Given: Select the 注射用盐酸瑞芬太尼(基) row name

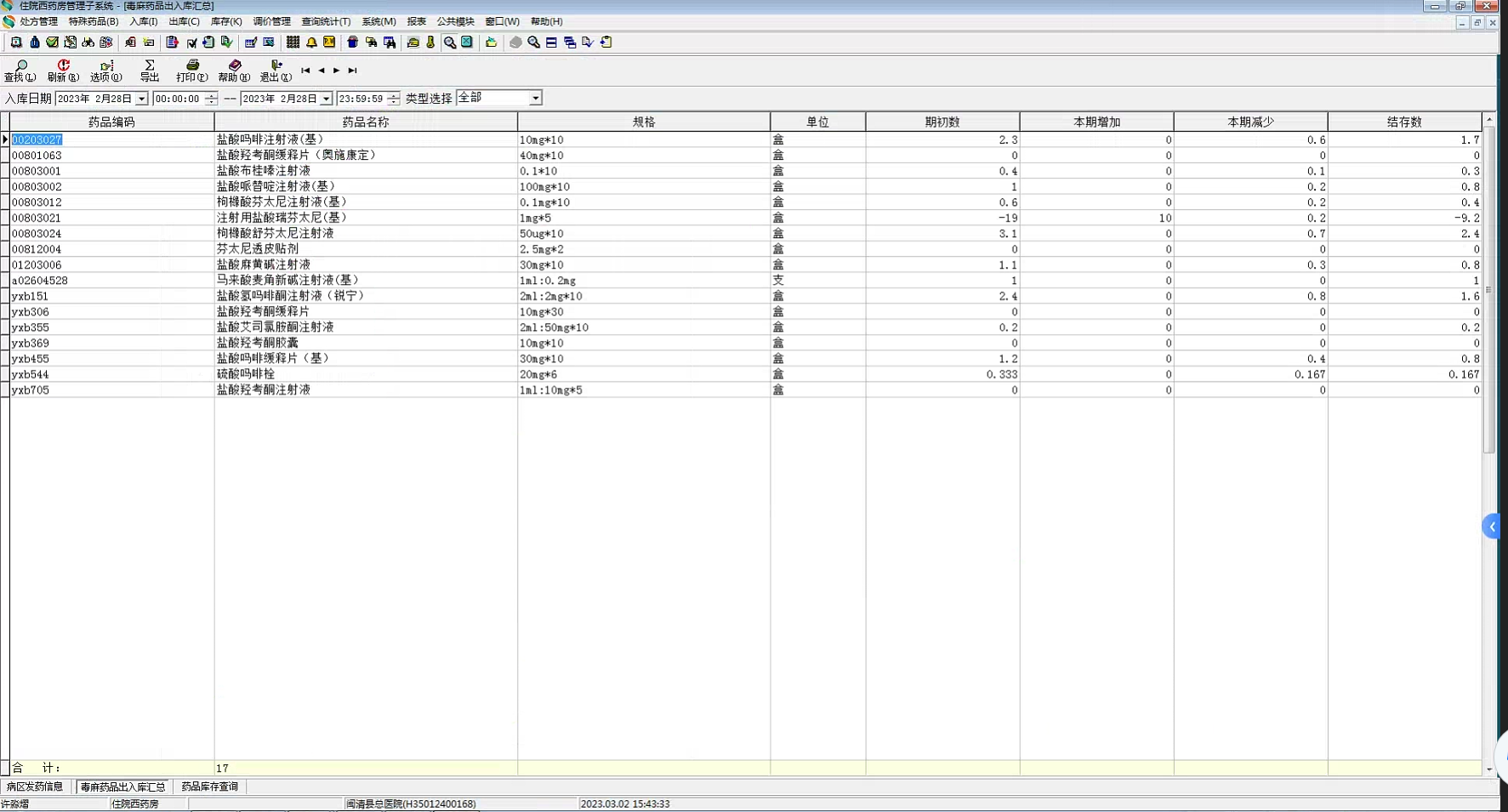Looking at the screenshot, I should click(x=366, y=218).
